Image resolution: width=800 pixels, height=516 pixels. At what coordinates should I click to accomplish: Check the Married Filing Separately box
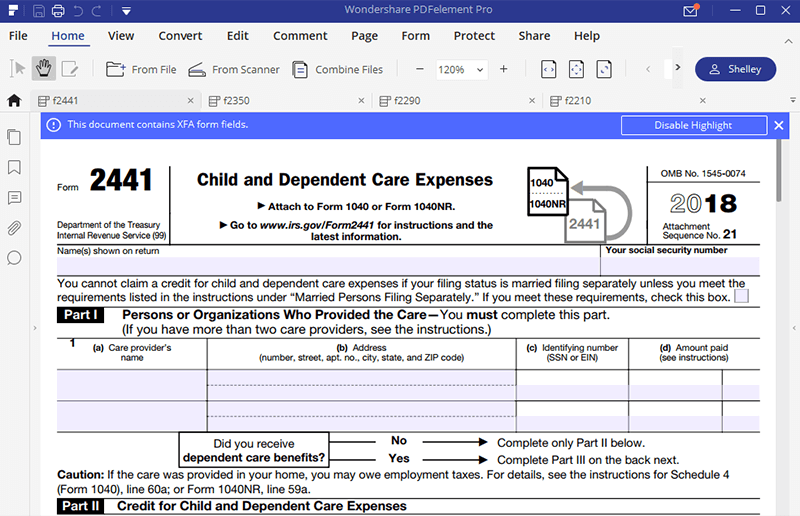coord(741,296)
